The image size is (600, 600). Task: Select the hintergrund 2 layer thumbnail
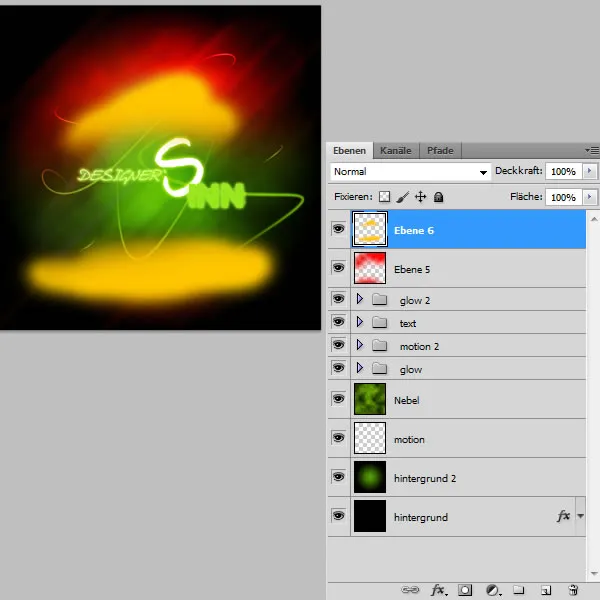(369, 477)
